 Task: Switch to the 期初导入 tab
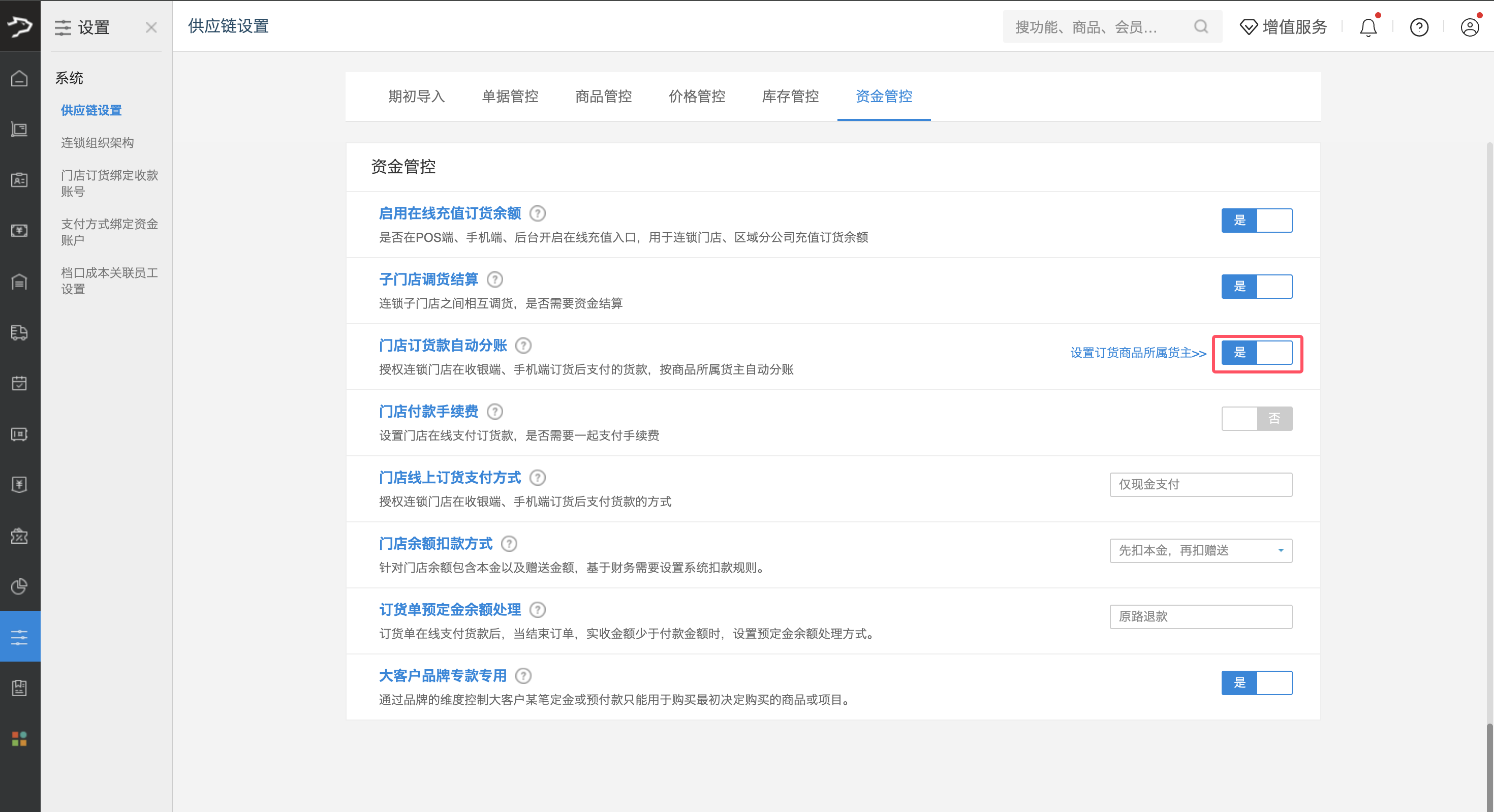coord(416,96)
